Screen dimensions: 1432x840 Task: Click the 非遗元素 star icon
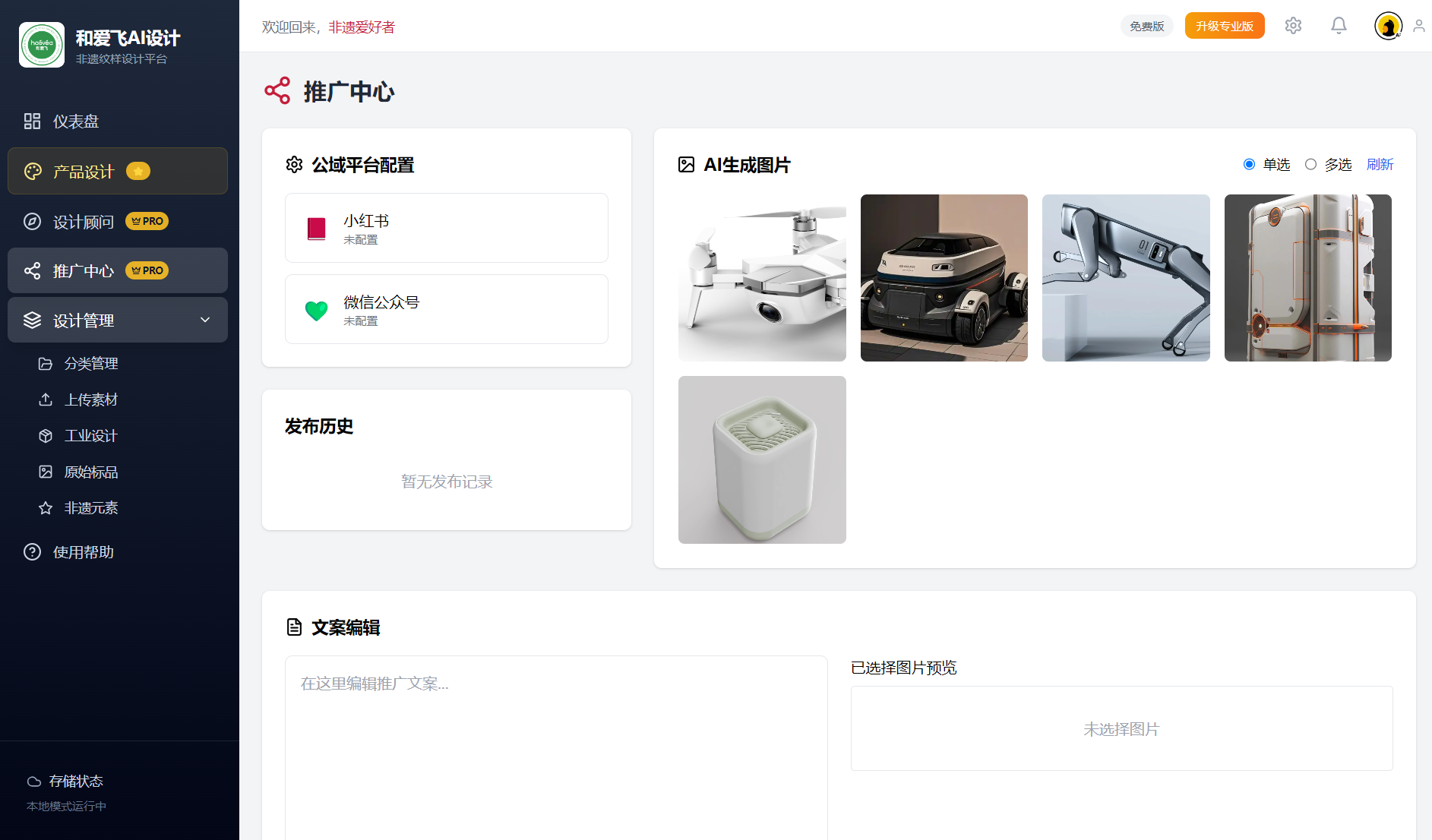click(46, 508)
